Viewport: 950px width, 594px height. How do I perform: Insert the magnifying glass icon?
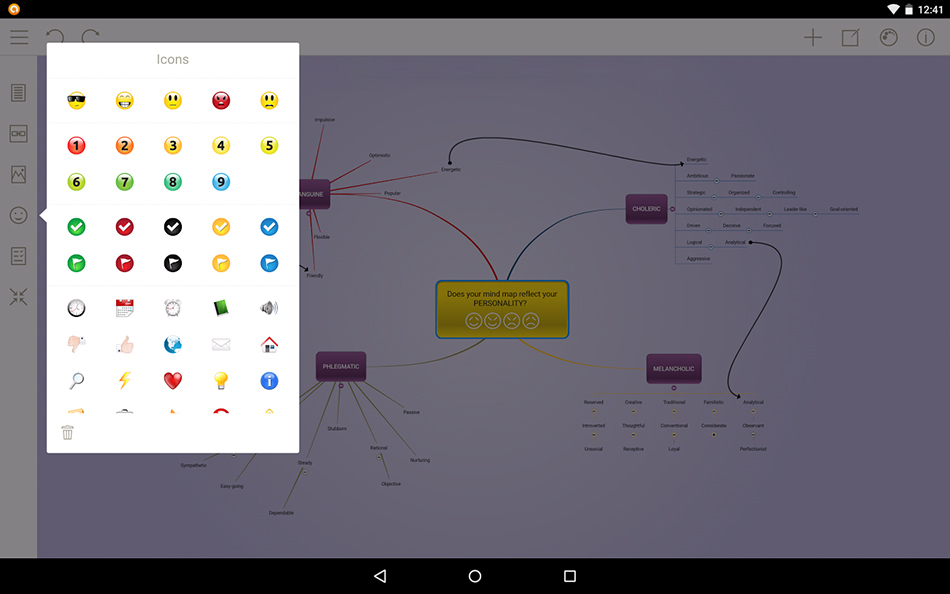tap(76, 381)
